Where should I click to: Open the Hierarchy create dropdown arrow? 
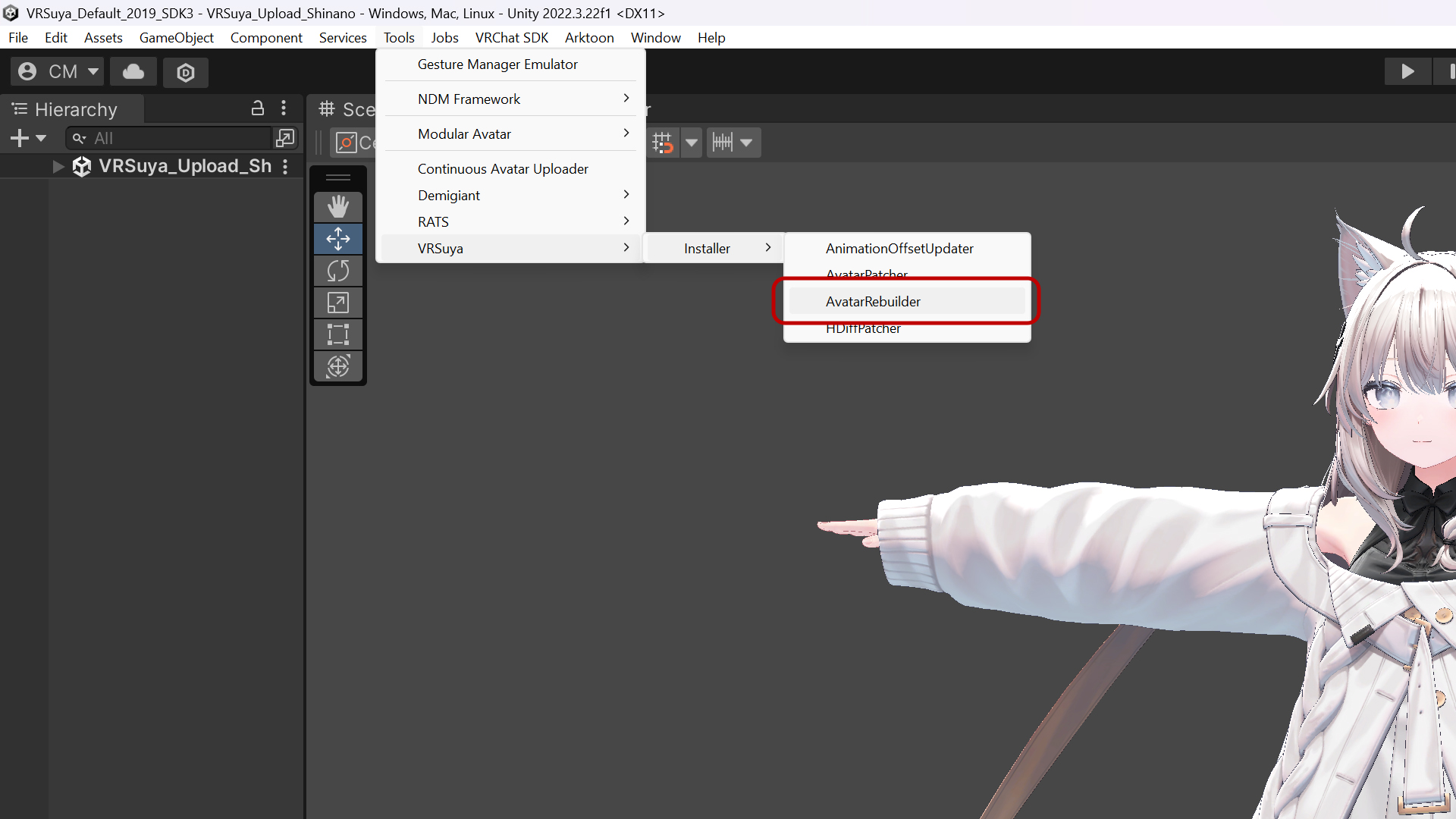(41, 138)
